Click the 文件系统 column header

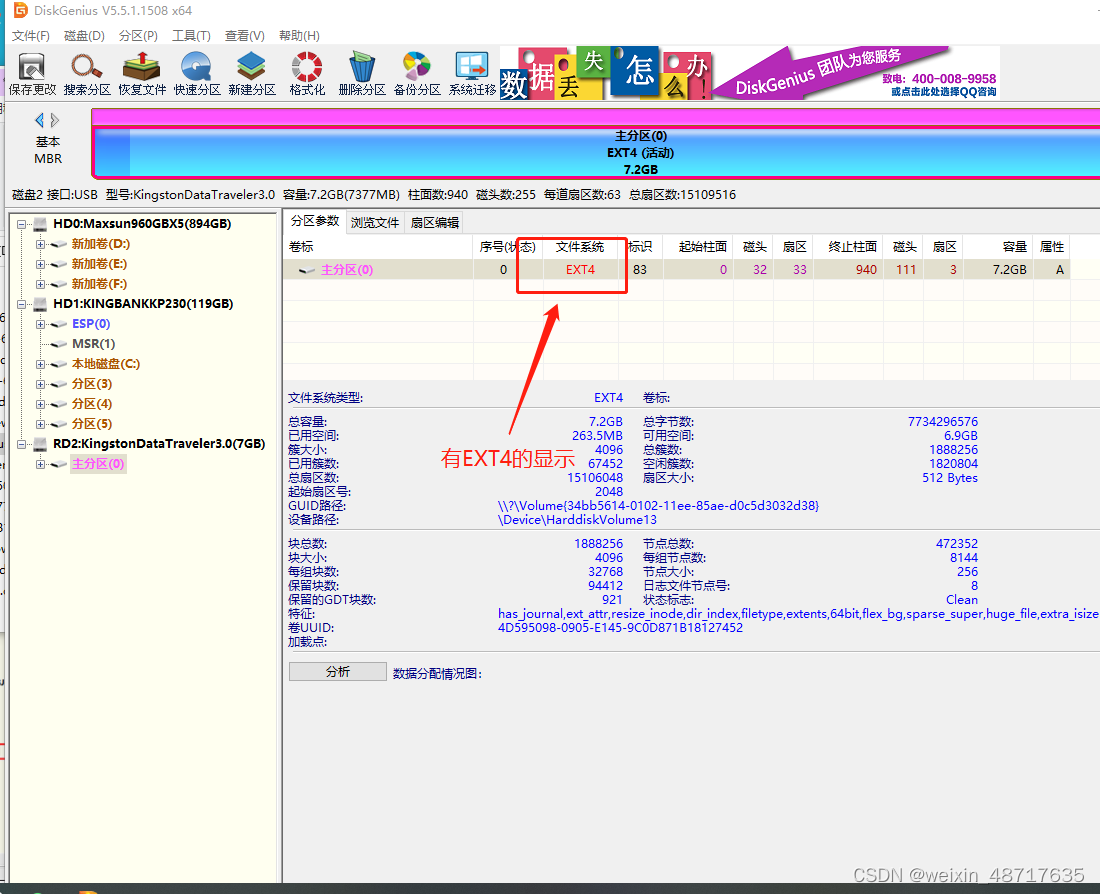coord(579,247)
